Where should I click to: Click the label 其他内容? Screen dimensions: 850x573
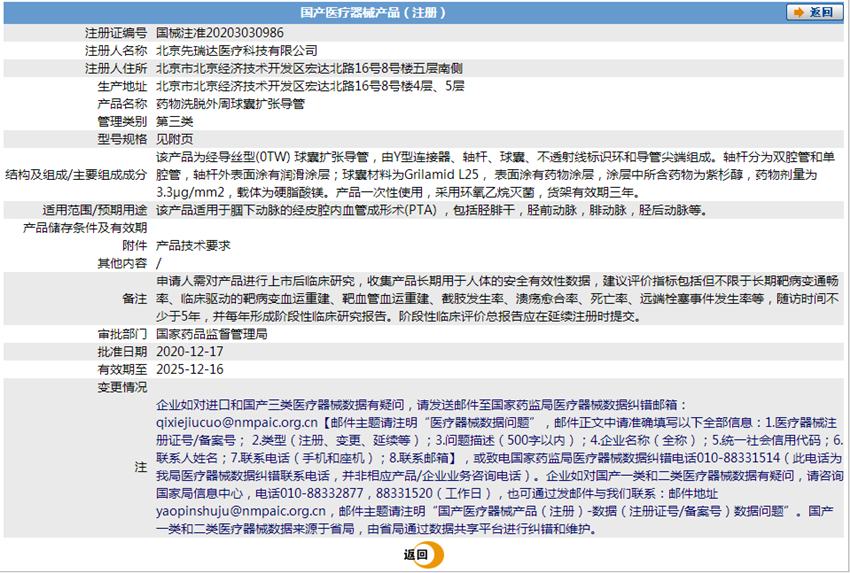coord(122,263)
